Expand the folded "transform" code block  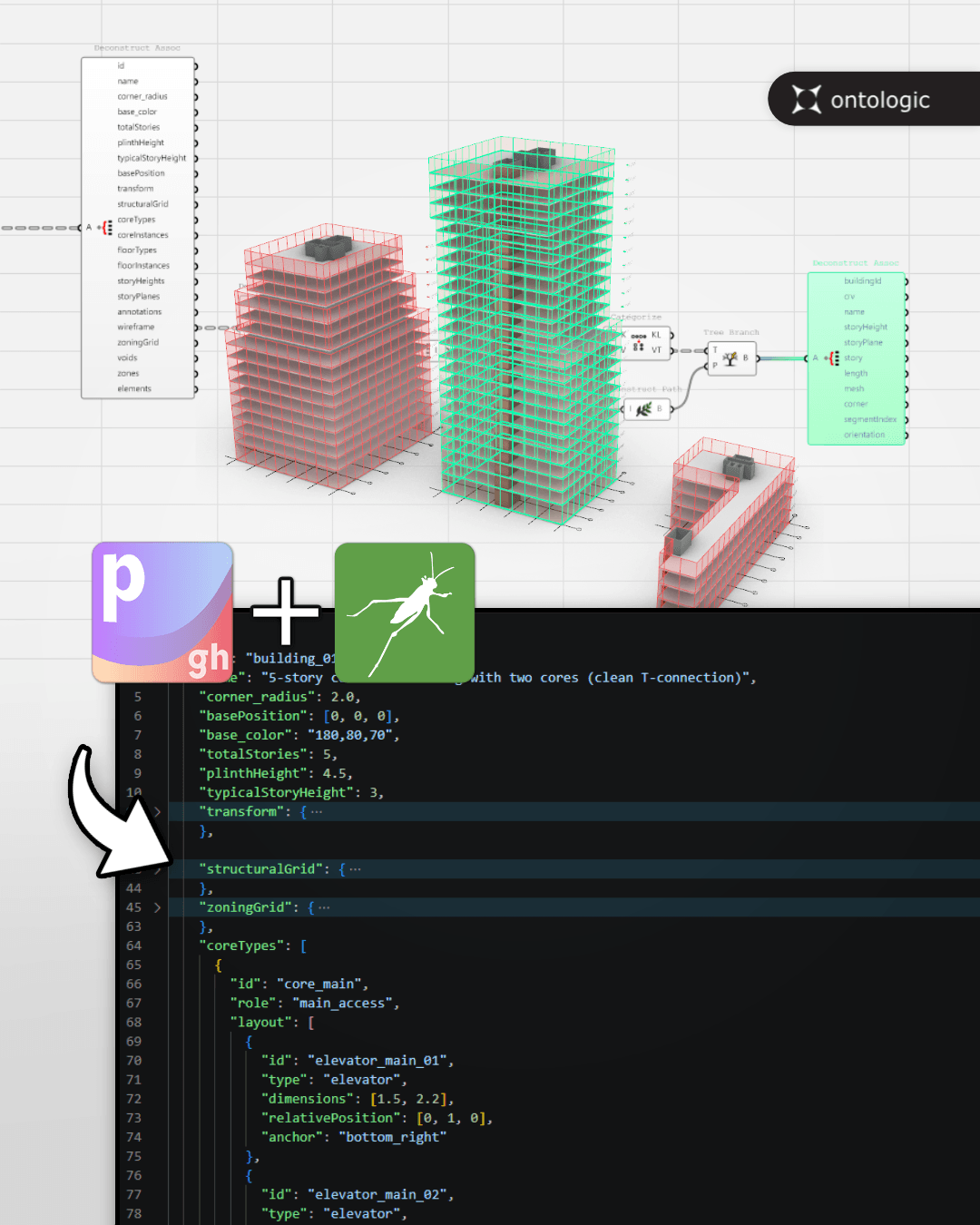157,811
